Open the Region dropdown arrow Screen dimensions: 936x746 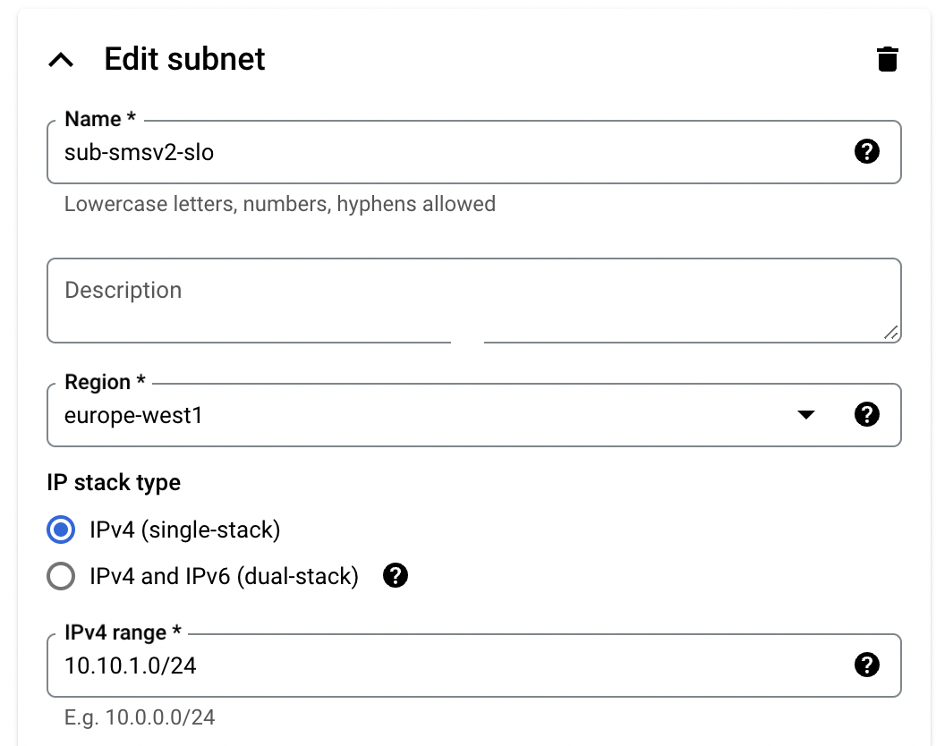coord(806,414)
